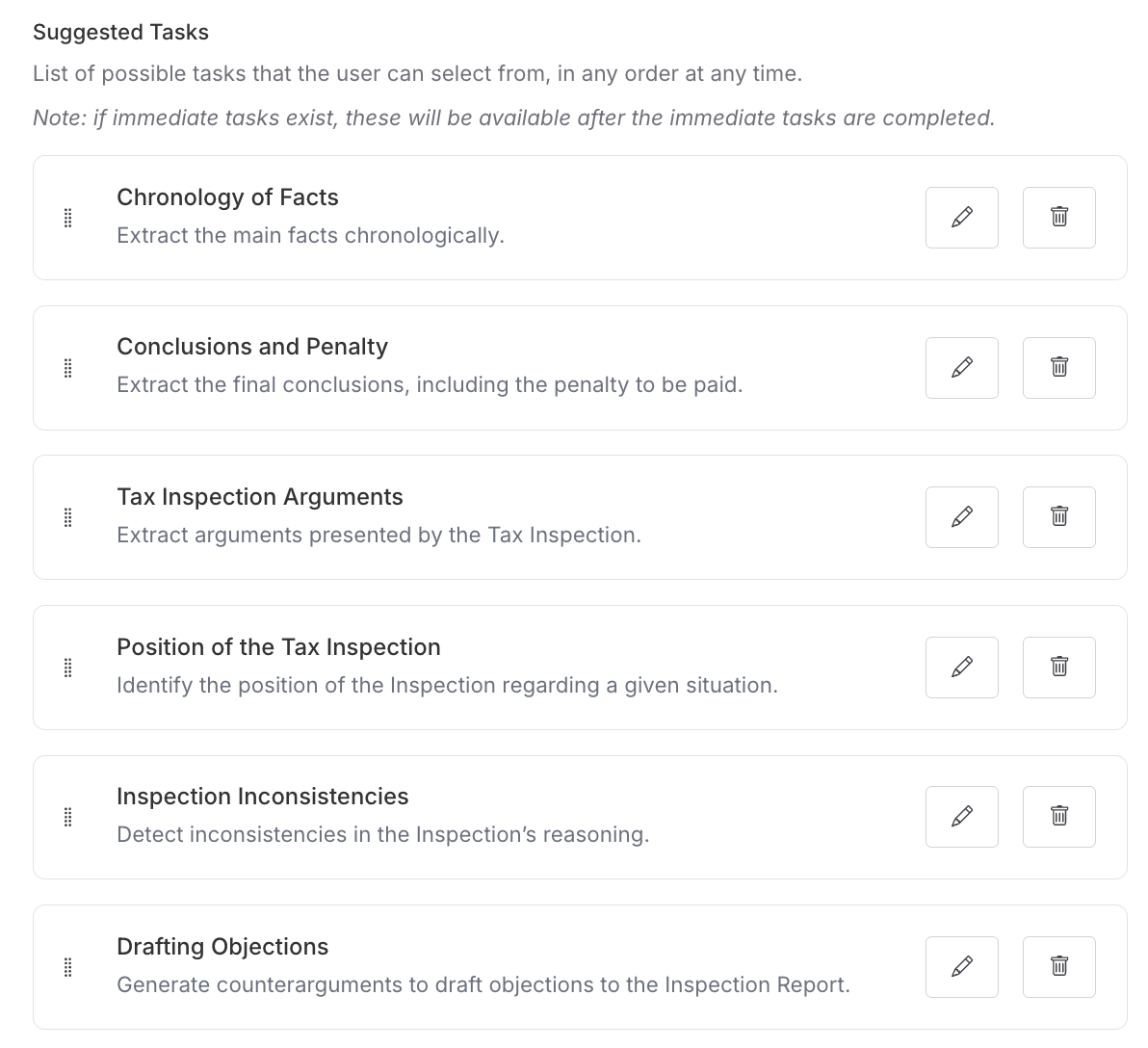
Task: Delete the Tax Inspection Arguments task
Action: coord(1058,517)
